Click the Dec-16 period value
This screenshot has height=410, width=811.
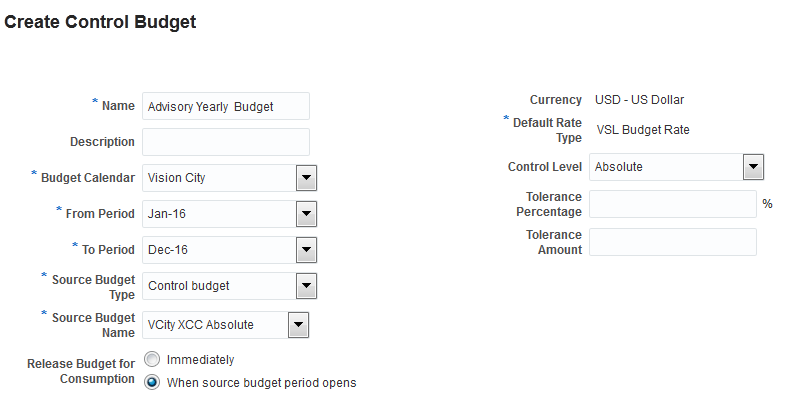click(x=219, y=250)
